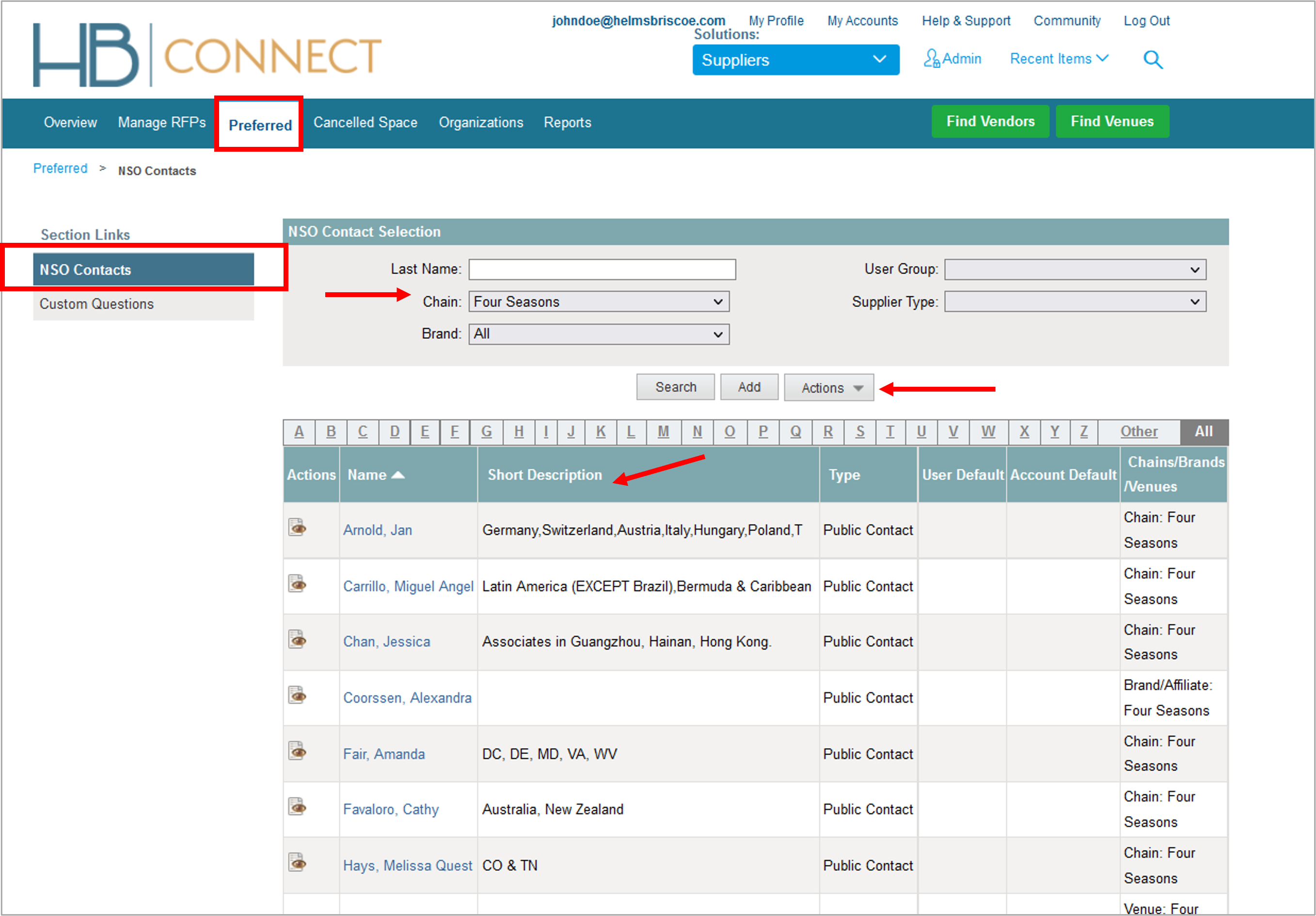1316x916 pixels.
Task: Select the letter F filter tab
Action: [455, 432]
